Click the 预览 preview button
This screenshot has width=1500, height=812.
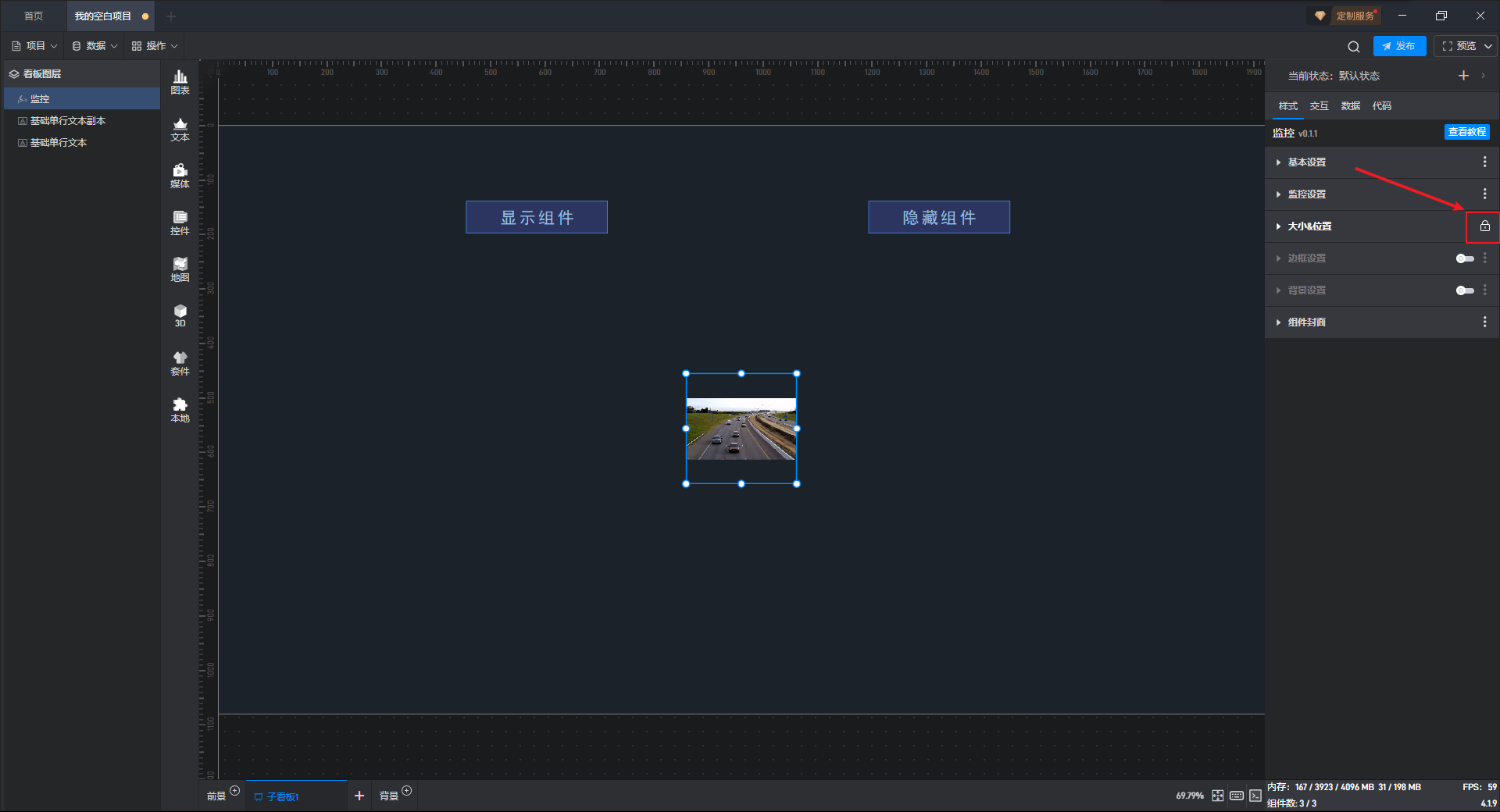1458,46
